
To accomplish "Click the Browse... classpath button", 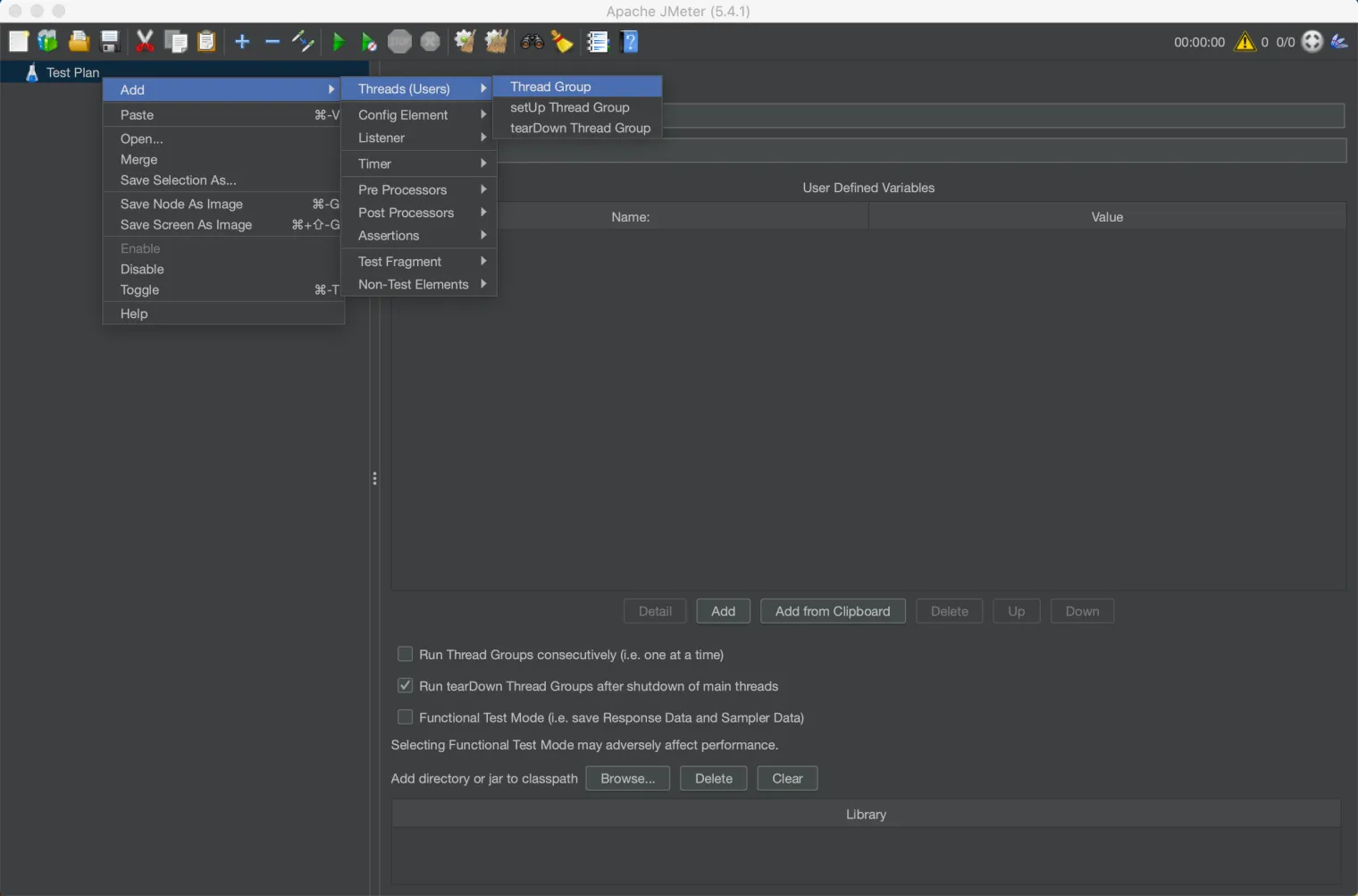I will coord(627,779).
